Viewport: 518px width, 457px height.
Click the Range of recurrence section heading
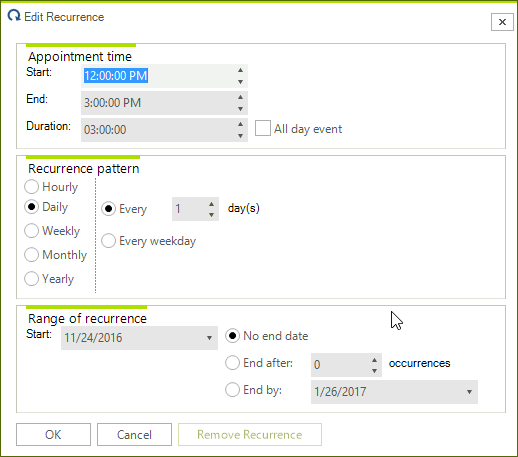(x=87, y=319)
